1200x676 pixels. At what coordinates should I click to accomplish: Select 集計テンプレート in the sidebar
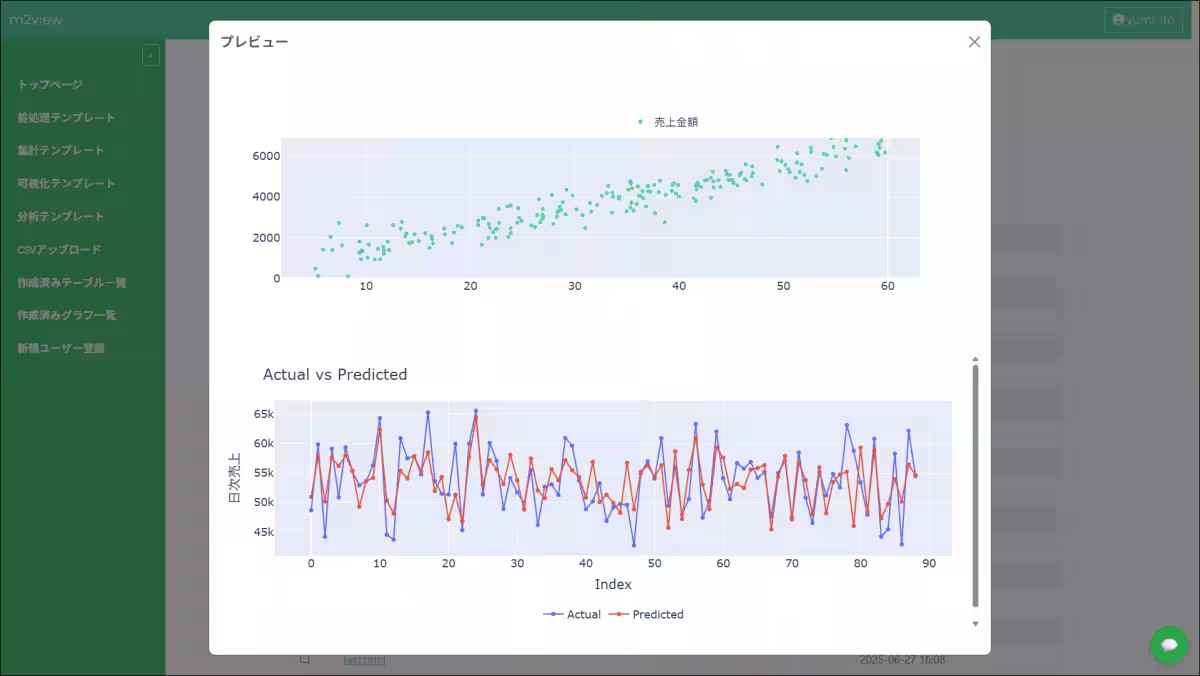tap(60, 151)
